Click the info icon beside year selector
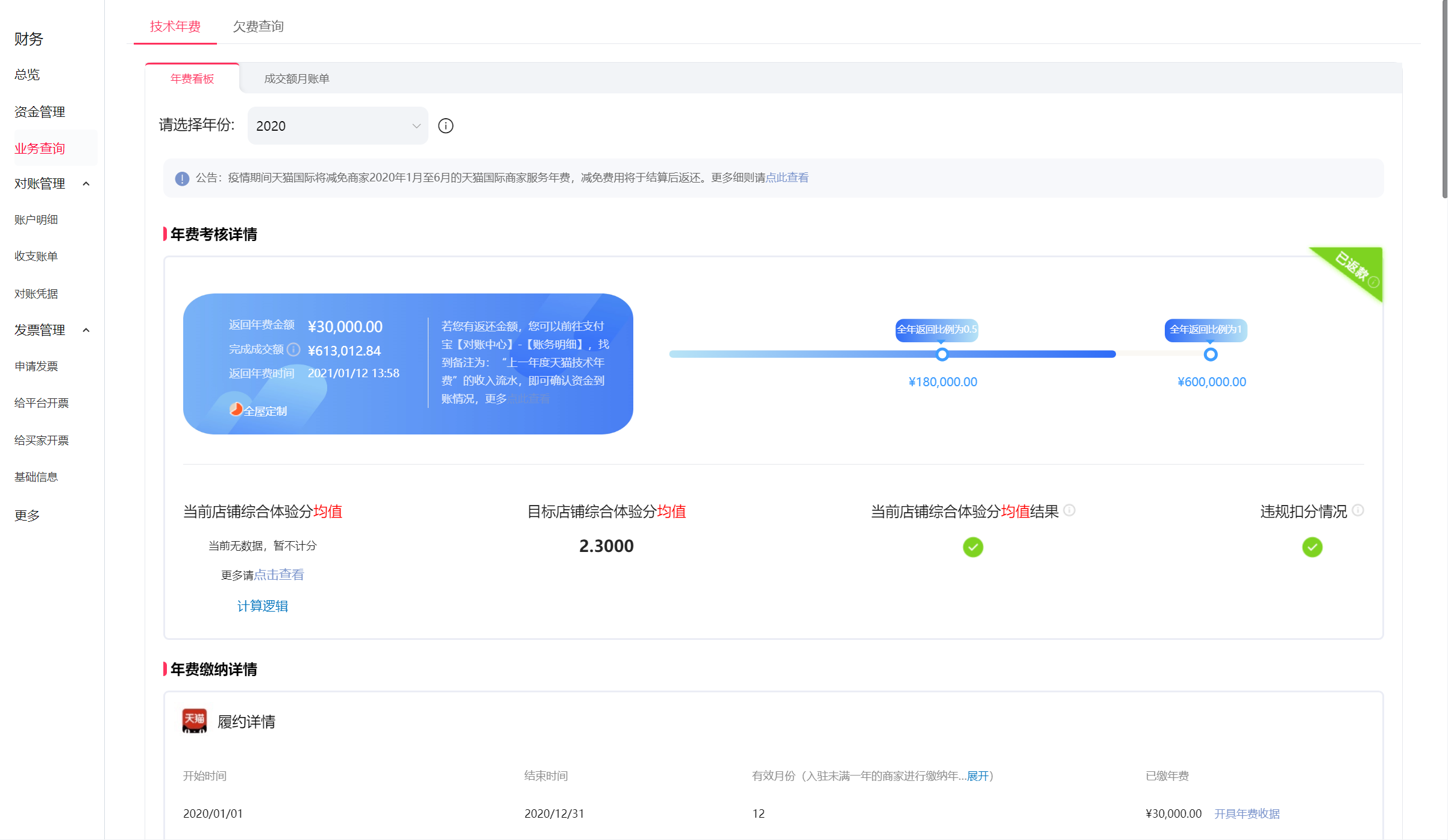The width and height of the screenshot is (1448, 840). tap(445, 126)
